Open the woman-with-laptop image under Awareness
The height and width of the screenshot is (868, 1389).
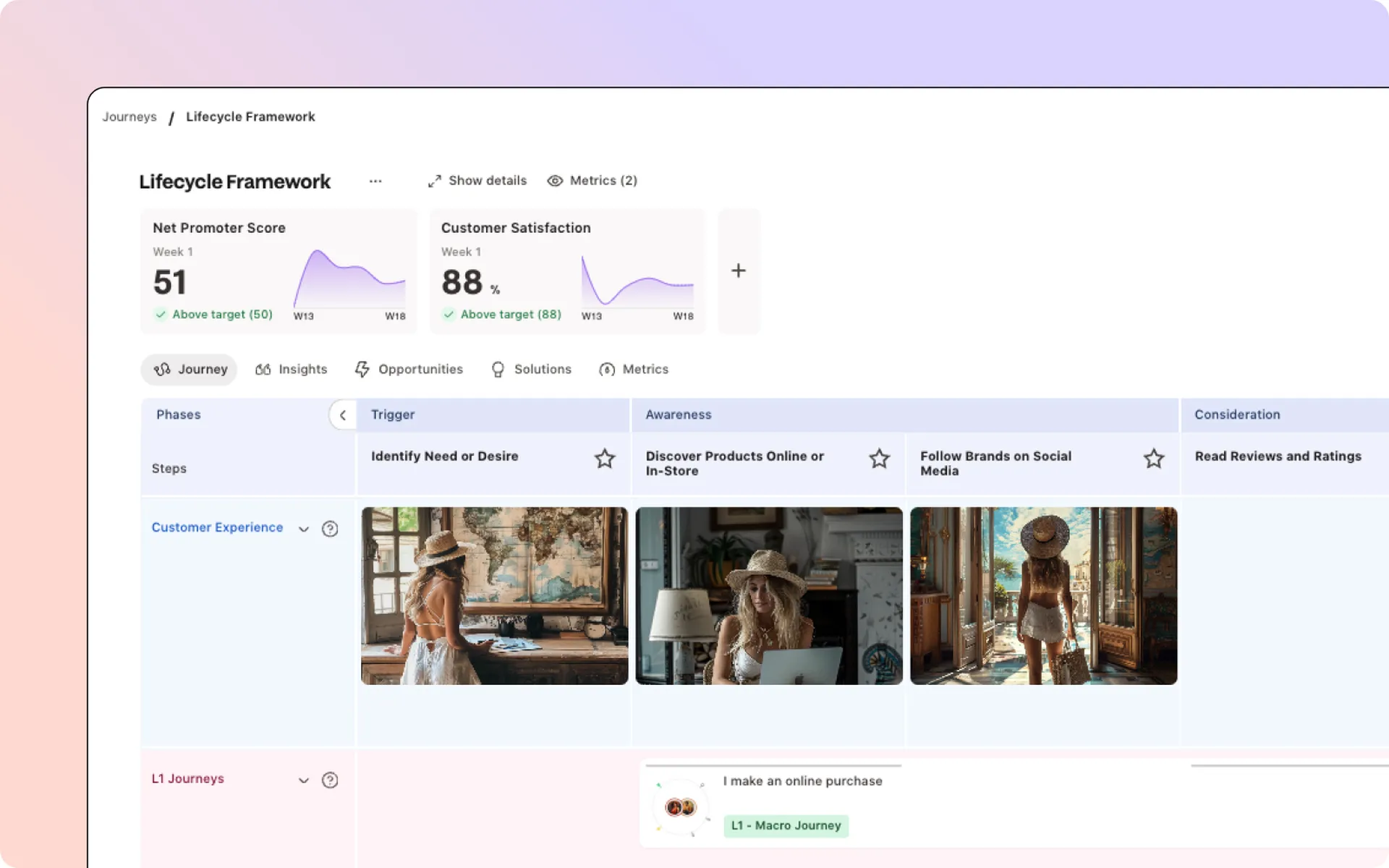769,596
